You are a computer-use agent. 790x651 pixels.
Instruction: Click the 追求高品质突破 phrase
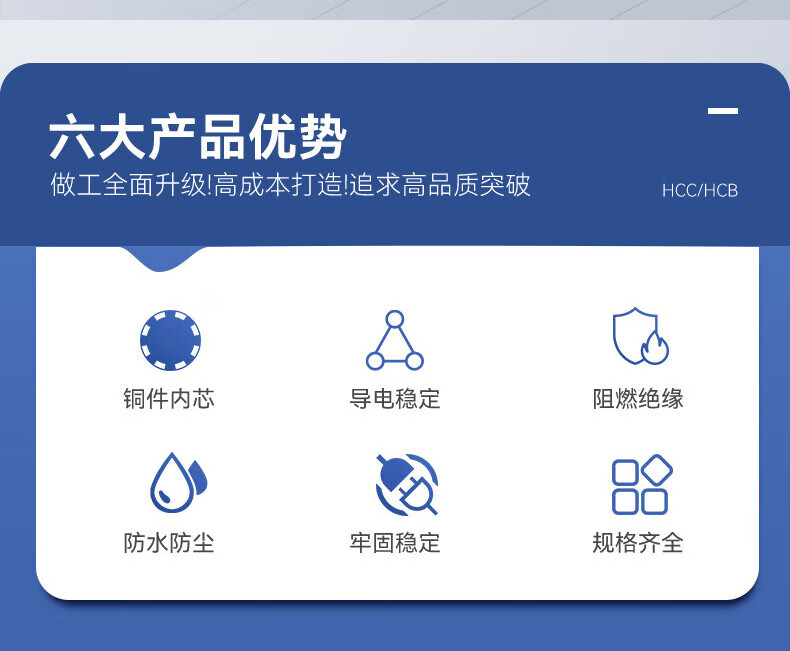(440, 184)
